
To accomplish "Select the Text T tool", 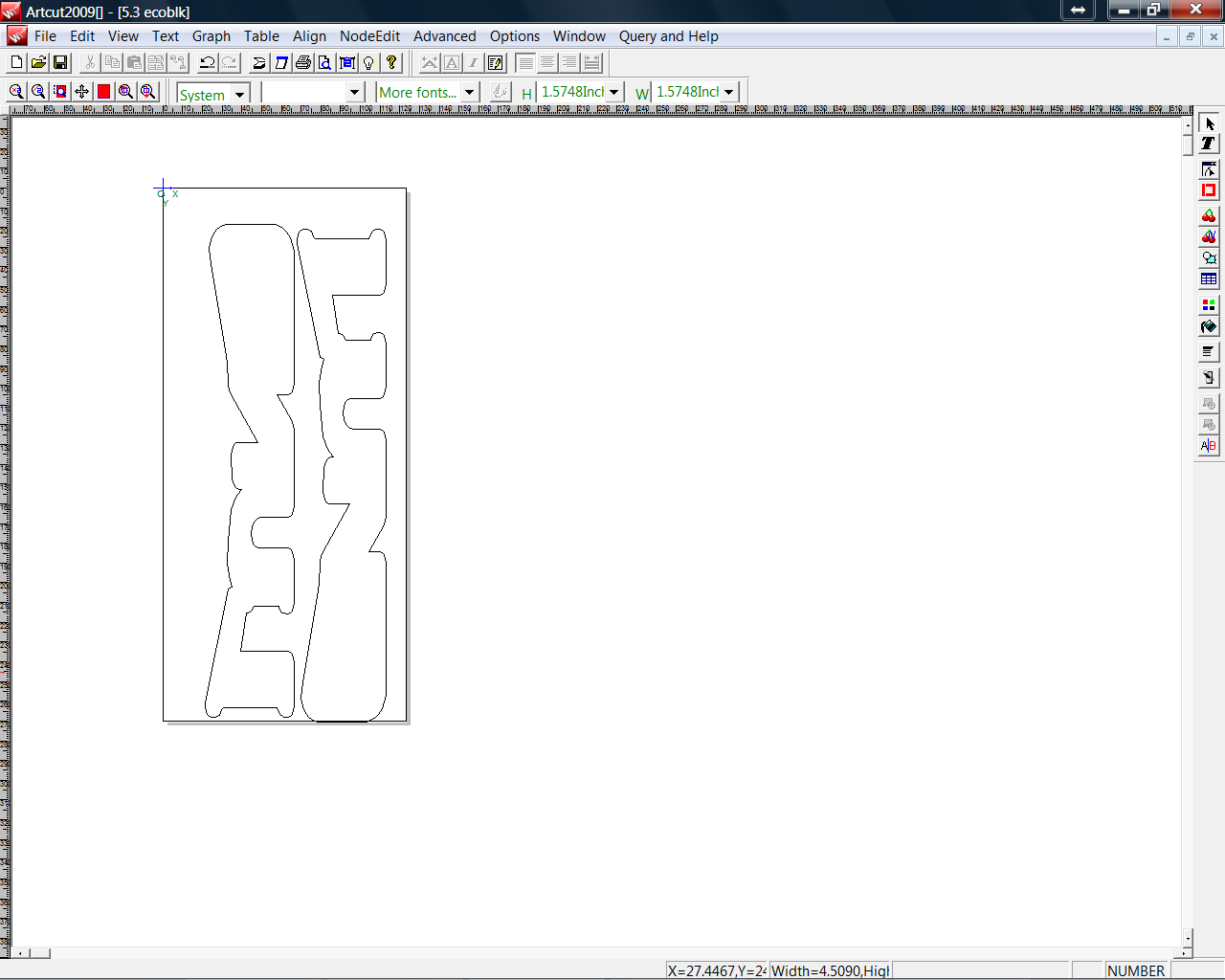I will click(x=1209, y=143).
